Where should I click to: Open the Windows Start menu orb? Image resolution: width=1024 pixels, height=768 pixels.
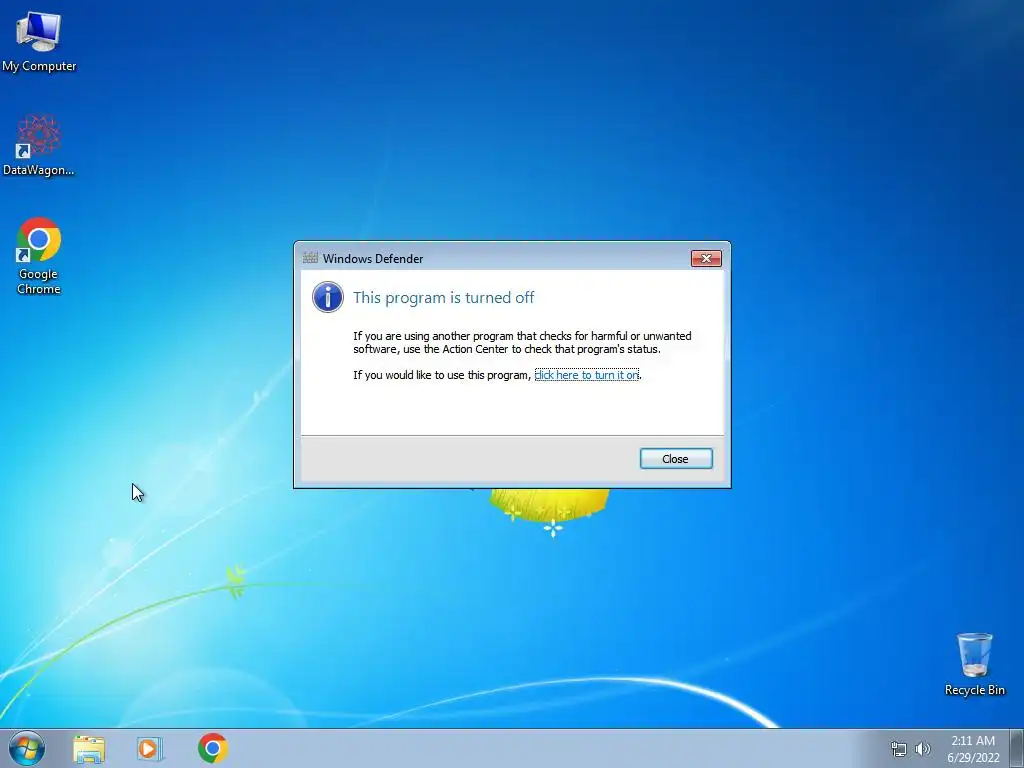[x=27, y=748]
